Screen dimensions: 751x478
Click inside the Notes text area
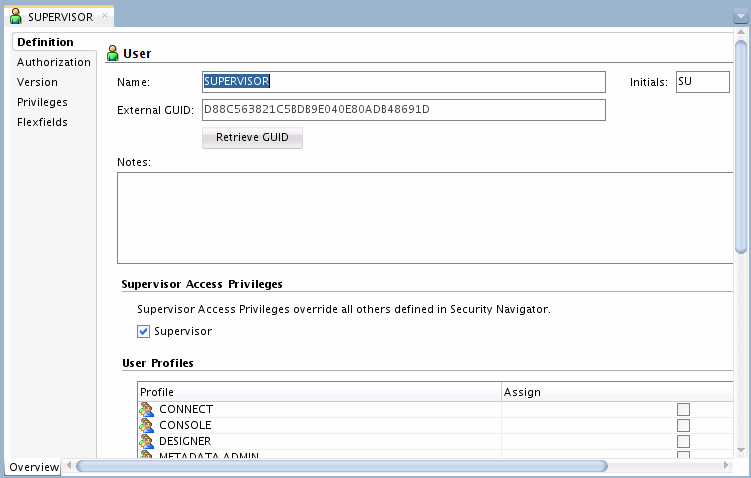pos(425,218)
